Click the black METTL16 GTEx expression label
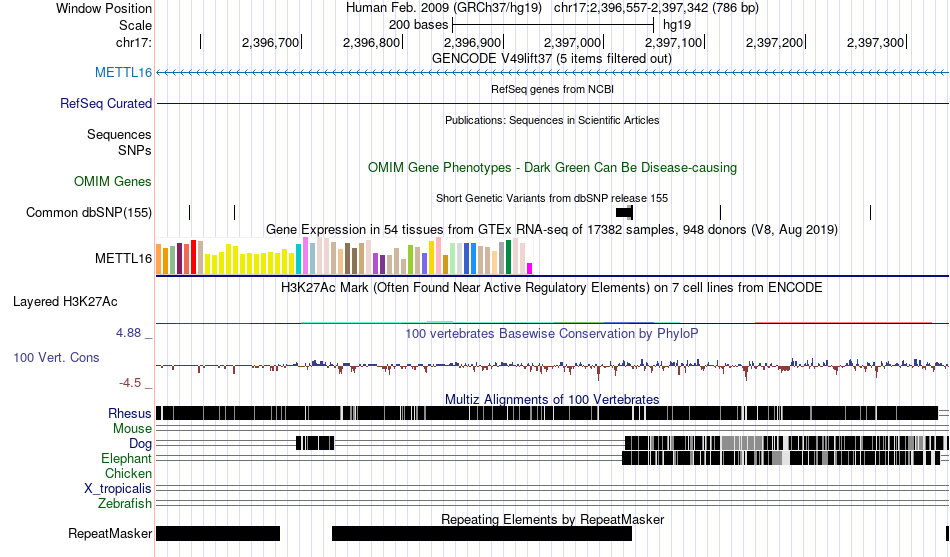Screen dimensions: 950x557 [x=123, y=259]
